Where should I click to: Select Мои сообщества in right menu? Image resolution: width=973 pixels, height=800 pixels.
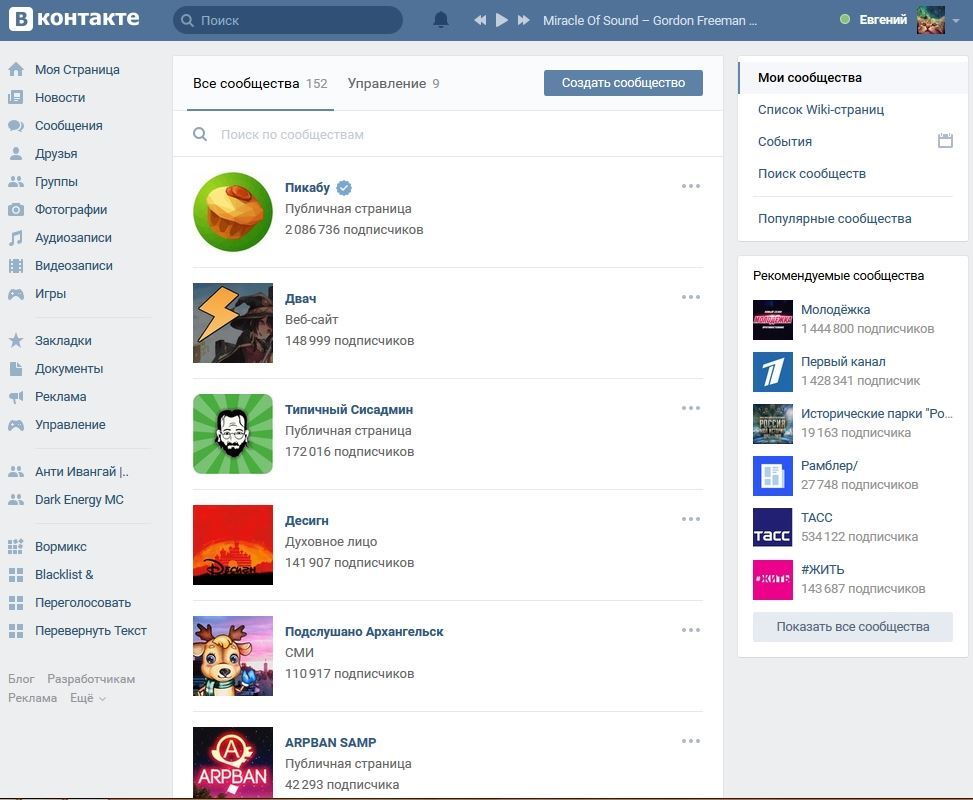(x=853, y=78)
